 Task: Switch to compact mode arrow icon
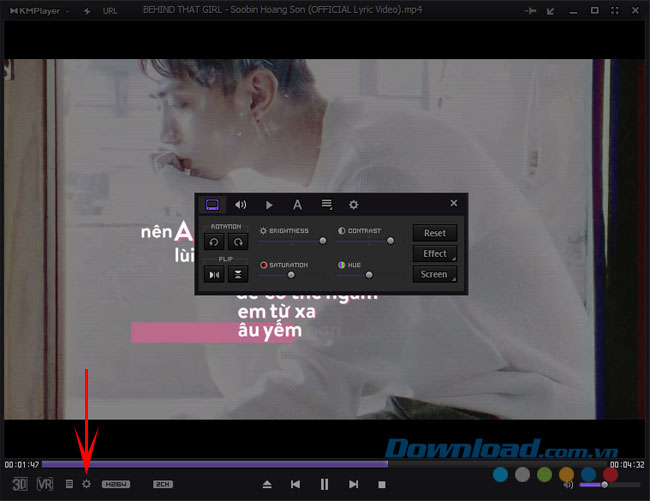coord(551,11)
